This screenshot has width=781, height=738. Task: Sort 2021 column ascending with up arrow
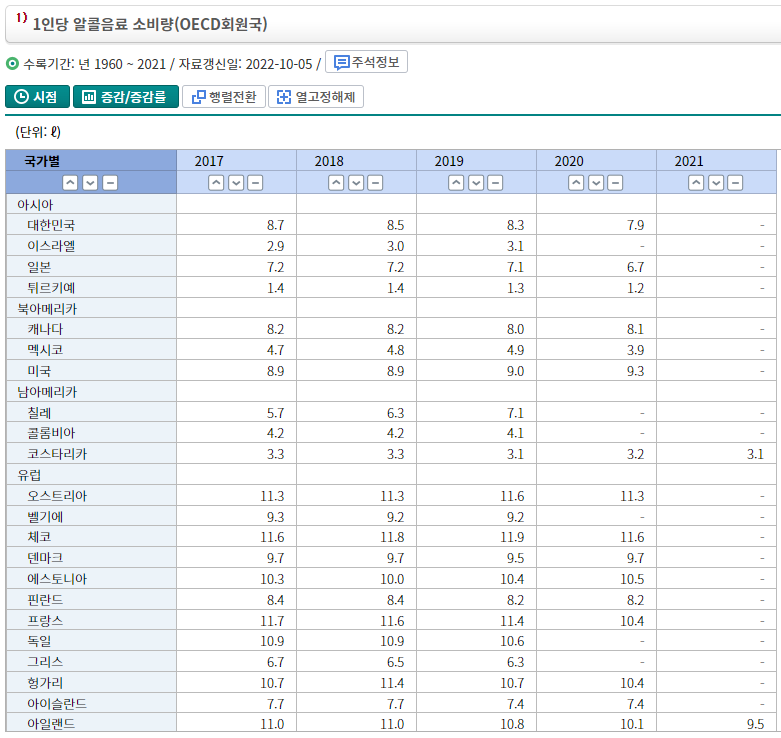click(x=696, y=183)
